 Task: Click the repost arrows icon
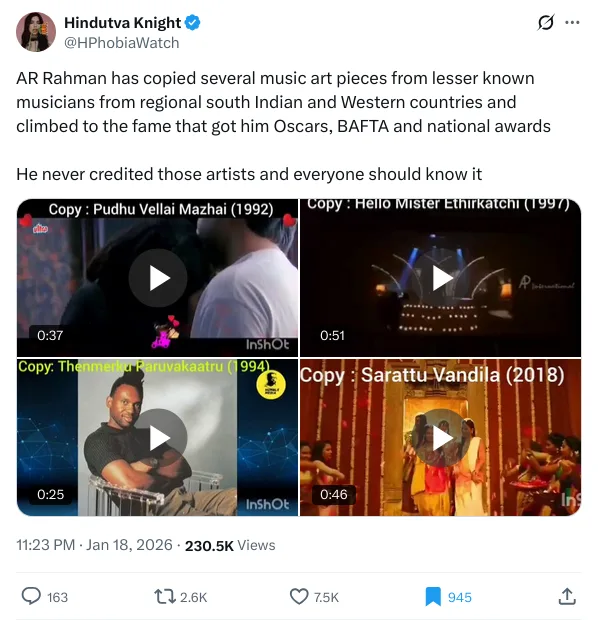[x=165, y=596]
